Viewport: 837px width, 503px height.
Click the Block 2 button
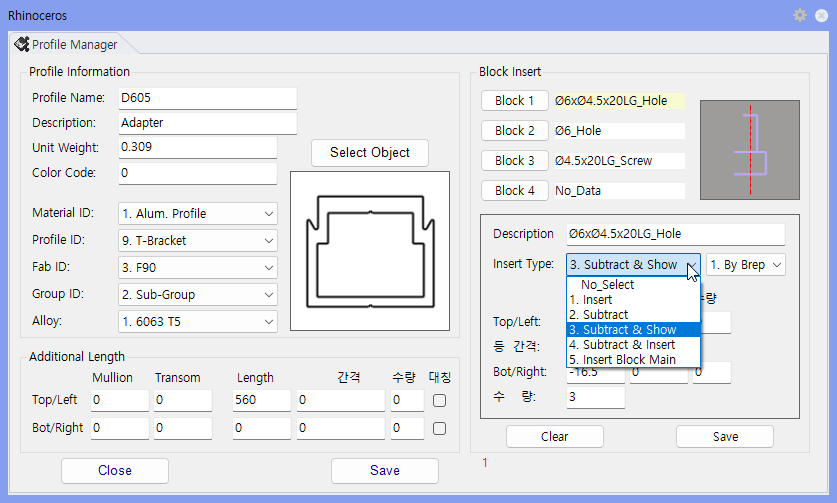pyautogui.click(x=515, y=130)
